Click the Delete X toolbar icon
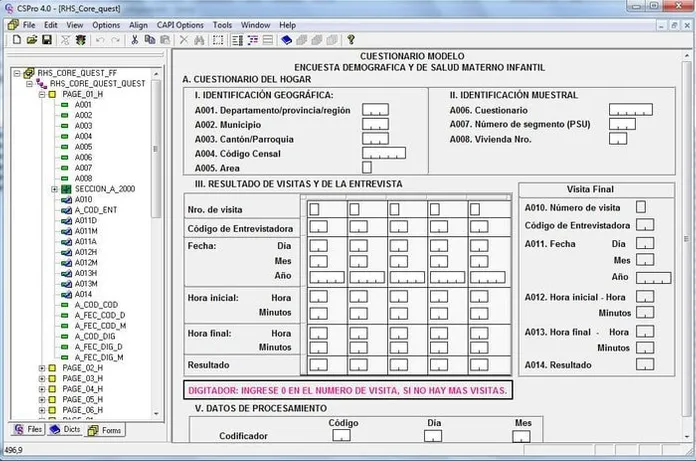 pyautogui.click(x=184, y=40)
